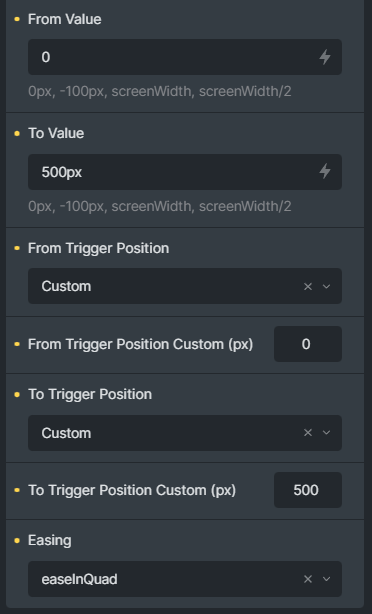Click yellow dot beside To Trigger Position Custom

(17, 490)
